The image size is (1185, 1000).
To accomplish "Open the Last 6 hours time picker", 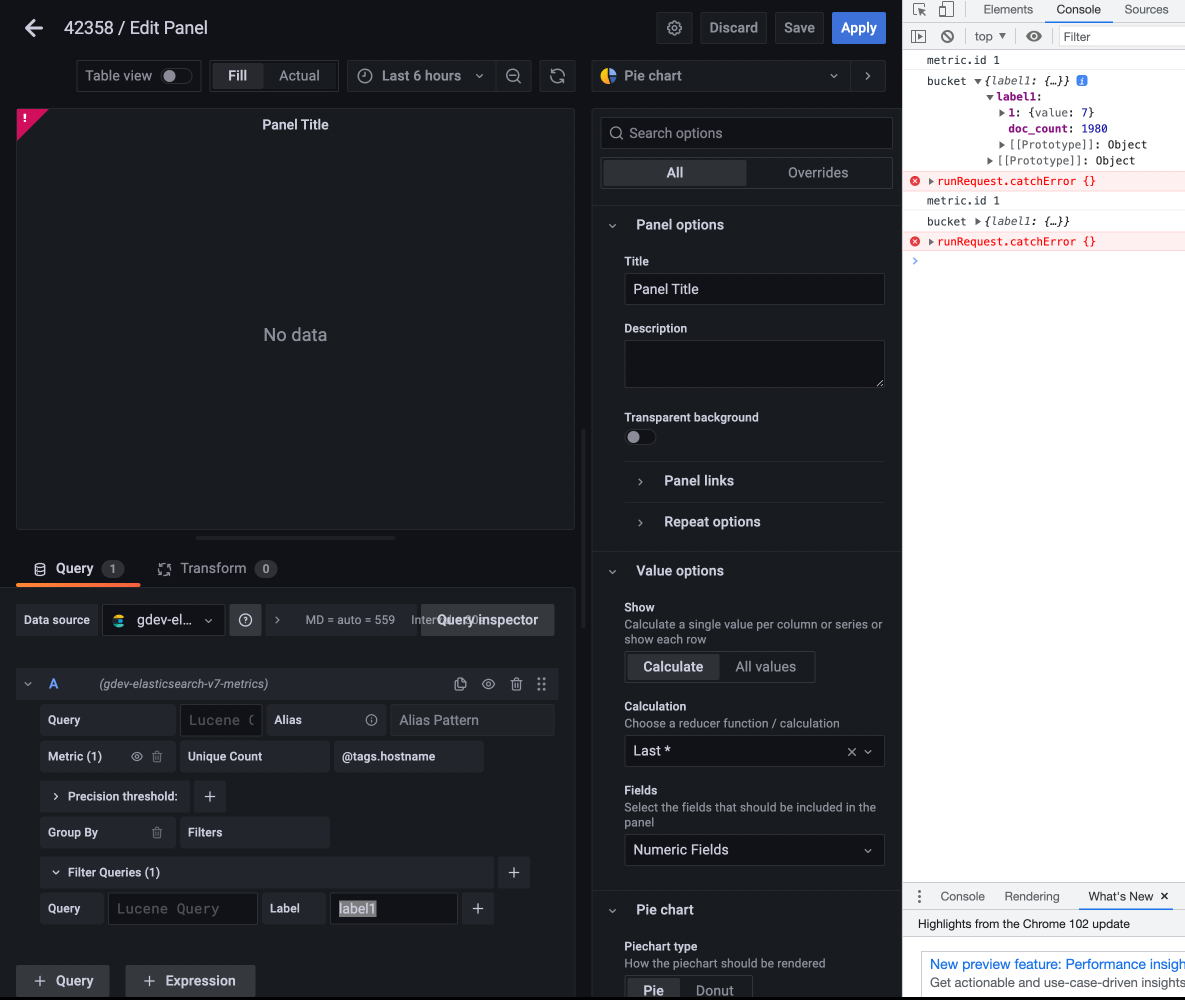I will click(x=419, y=75).
